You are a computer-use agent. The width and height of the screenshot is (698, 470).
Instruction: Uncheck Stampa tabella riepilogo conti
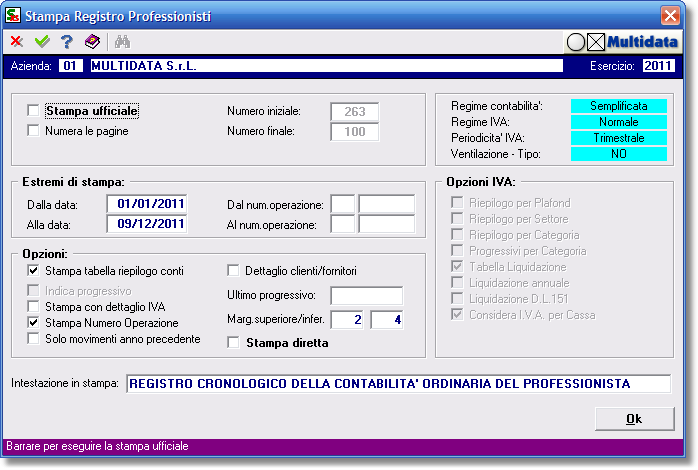point(33,270)
